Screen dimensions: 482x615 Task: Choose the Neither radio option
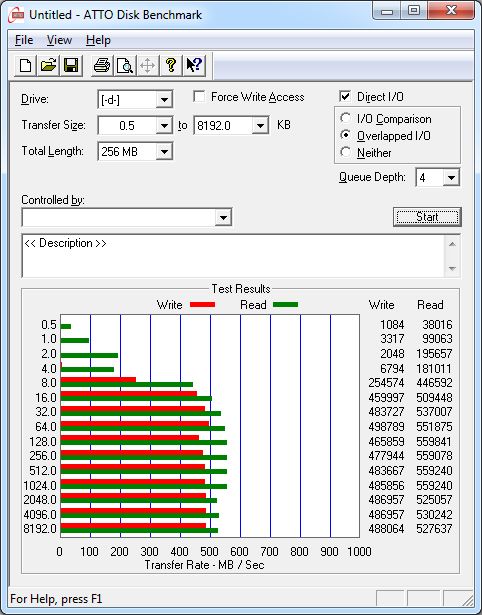click(346, 152)
